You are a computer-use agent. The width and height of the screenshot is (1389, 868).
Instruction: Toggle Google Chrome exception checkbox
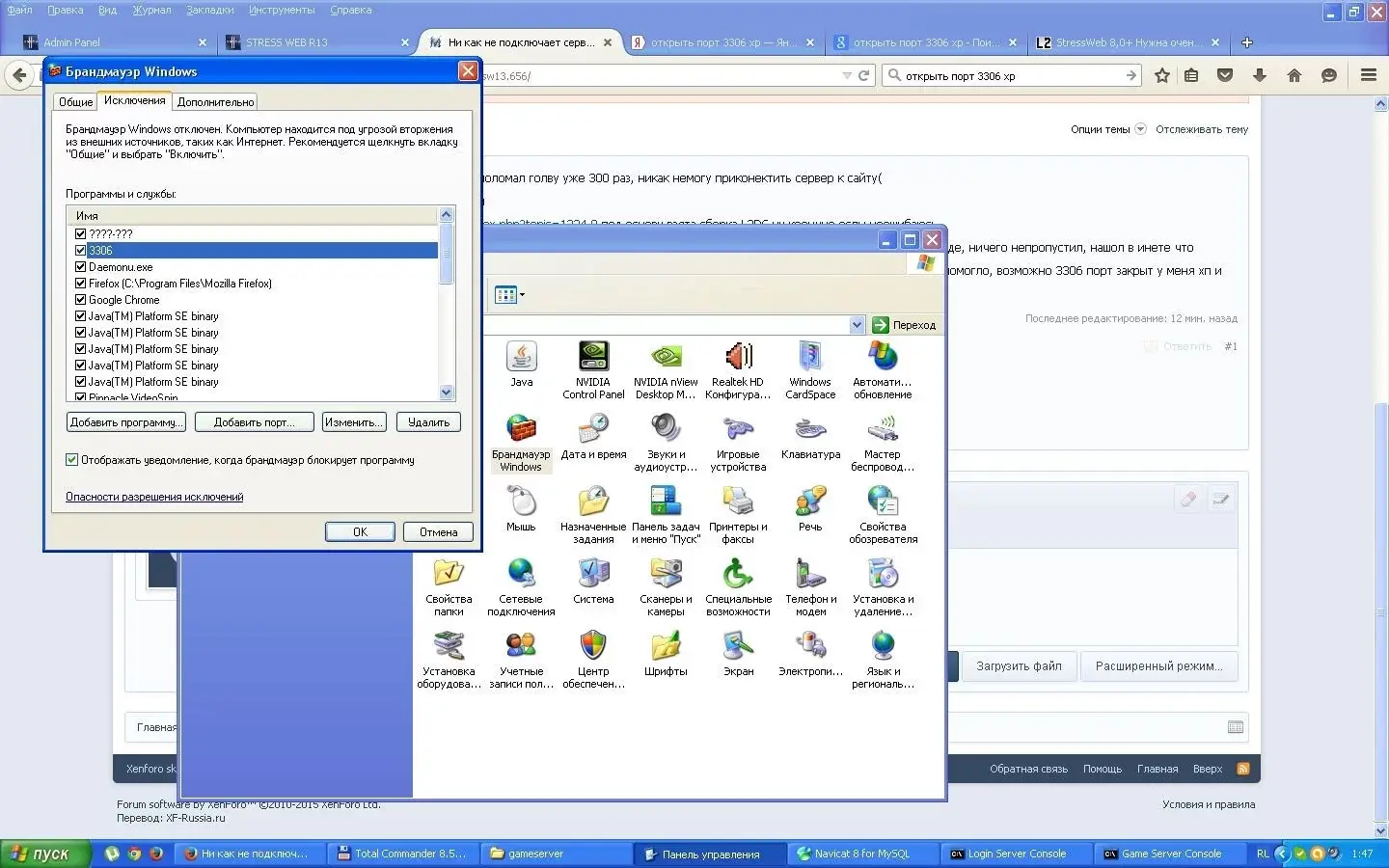(80, 299)
